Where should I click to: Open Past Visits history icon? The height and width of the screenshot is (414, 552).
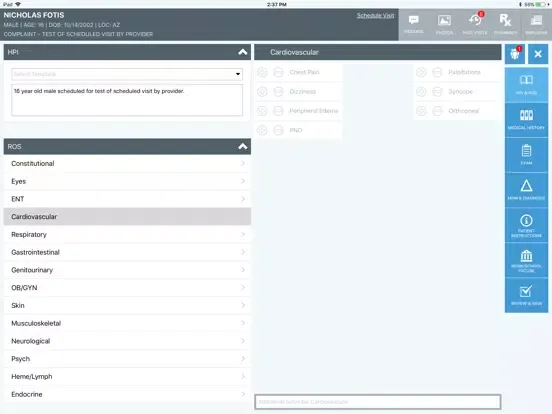point(475,24)
